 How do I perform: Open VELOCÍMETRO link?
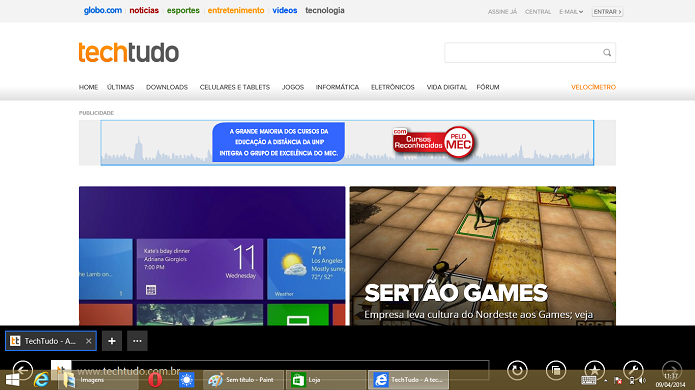click(593, 87)
